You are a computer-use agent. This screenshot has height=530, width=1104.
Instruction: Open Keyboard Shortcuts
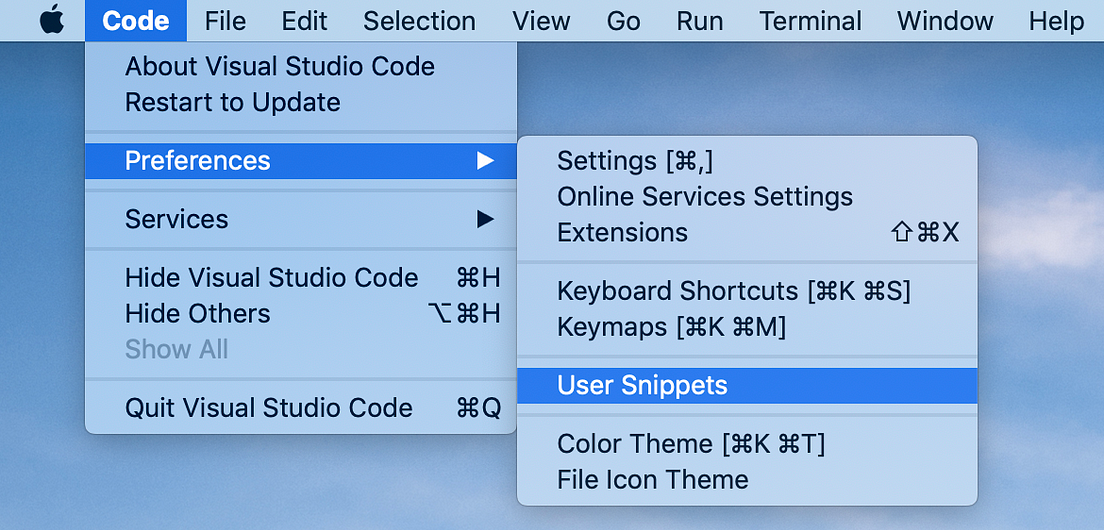tap(747, 291)
